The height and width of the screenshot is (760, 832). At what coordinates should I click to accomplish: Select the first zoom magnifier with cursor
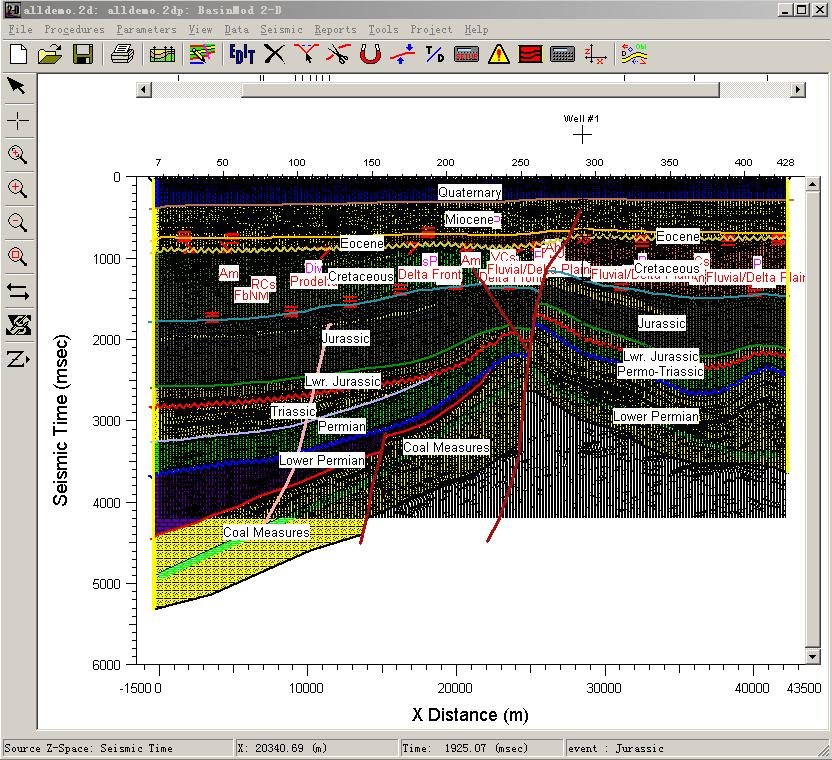[x=18, y=155]
